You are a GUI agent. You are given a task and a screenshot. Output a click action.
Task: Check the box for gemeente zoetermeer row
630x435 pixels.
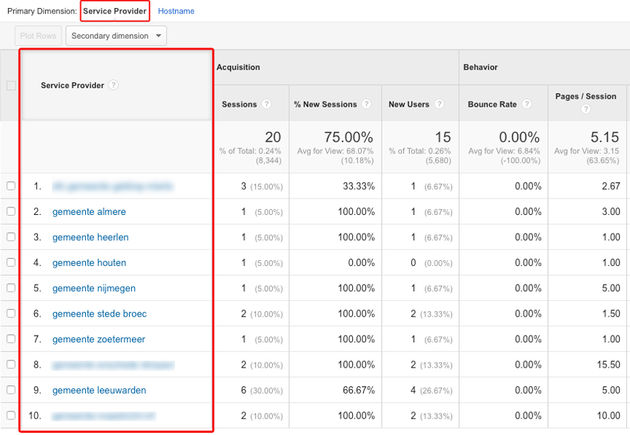click(11, 339)
